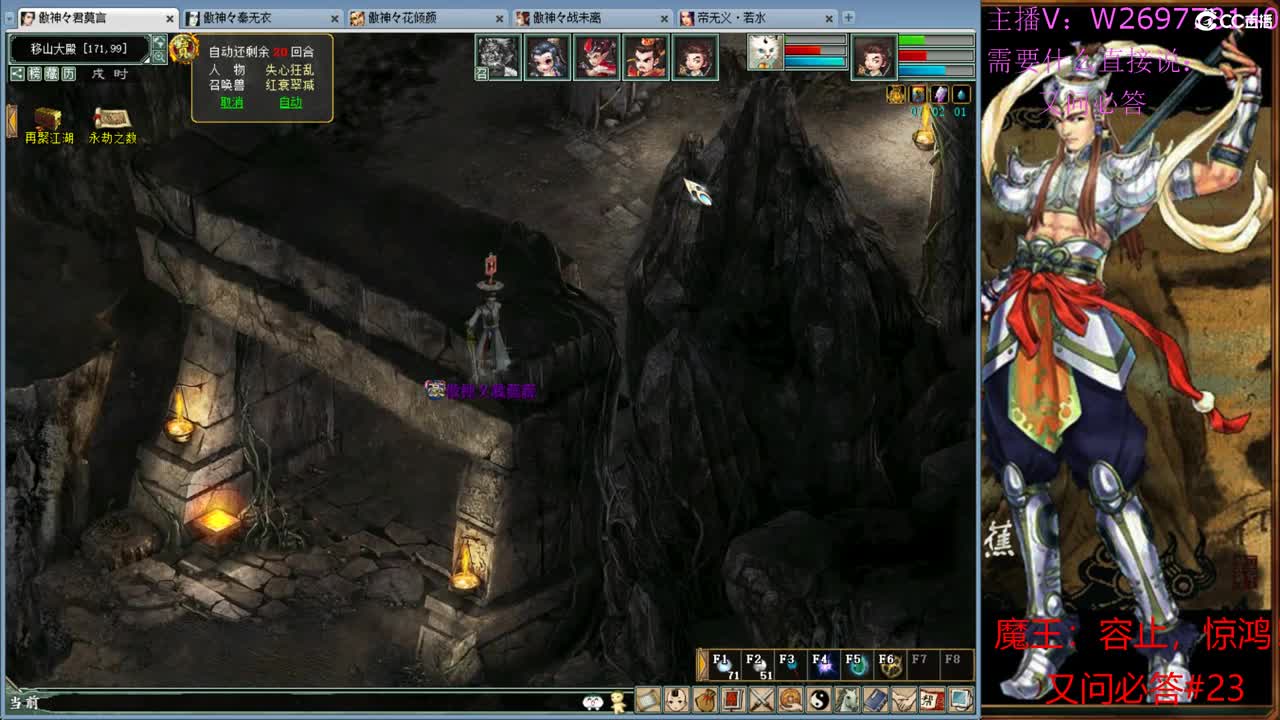The height and width of the screenshot is (720, 1280).
Task: Switch to the 傲神々战未离 tab
Action: (593, 18)
